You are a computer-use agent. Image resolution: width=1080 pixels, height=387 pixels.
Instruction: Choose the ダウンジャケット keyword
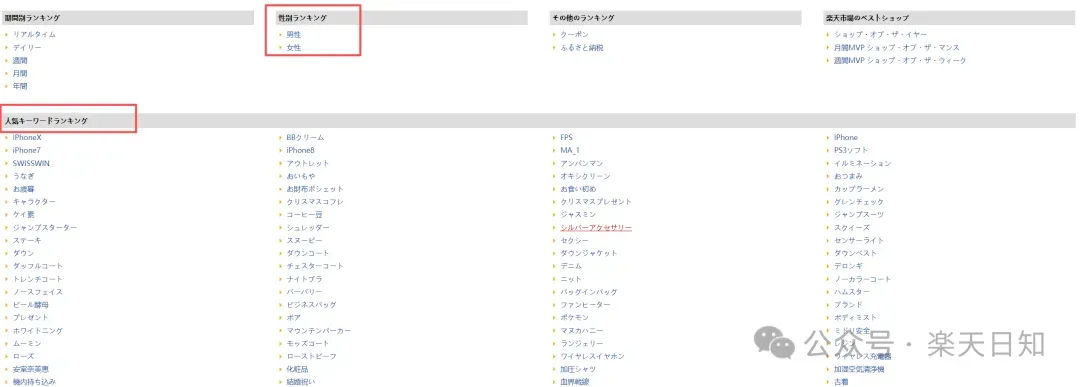[589, 253]
